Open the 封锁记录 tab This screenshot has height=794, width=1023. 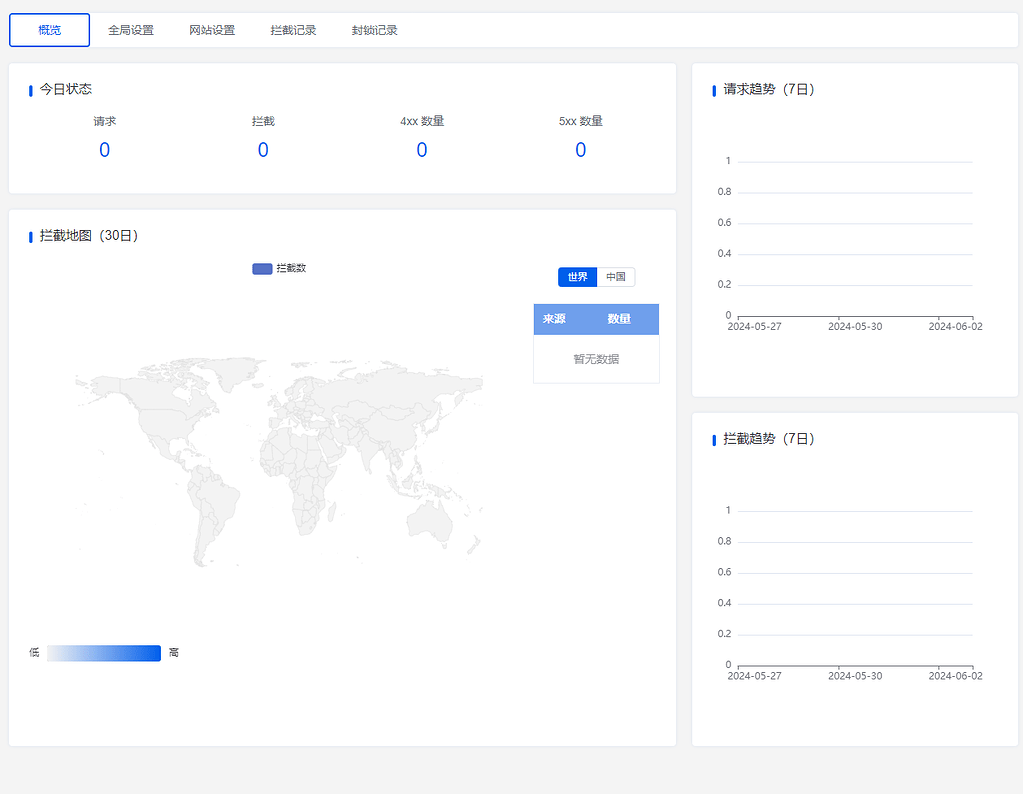point(373,29)
